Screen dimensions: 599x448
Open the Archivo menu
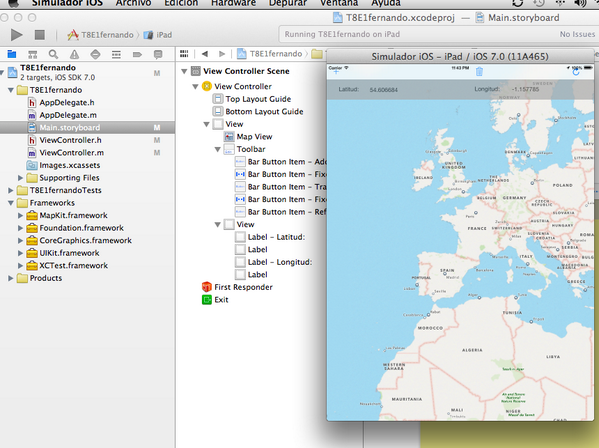(133, 3)
